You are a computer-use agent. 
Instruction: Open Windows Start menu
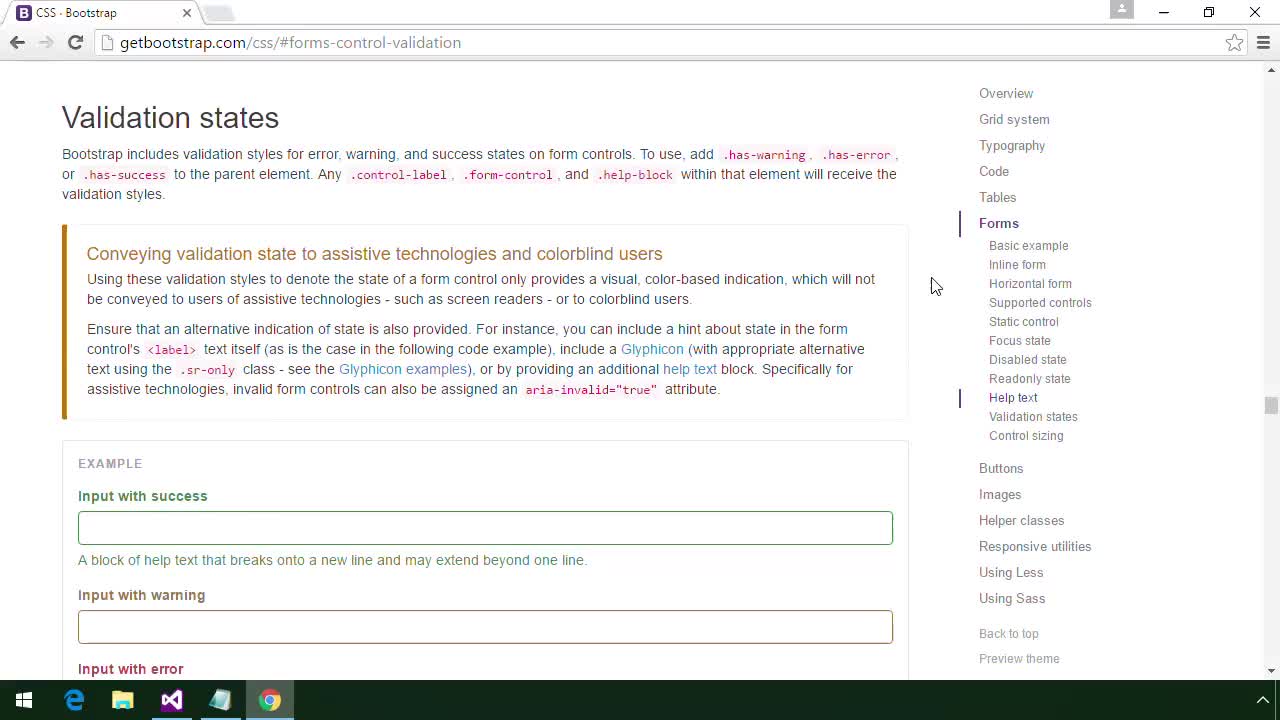pos(24,700)
